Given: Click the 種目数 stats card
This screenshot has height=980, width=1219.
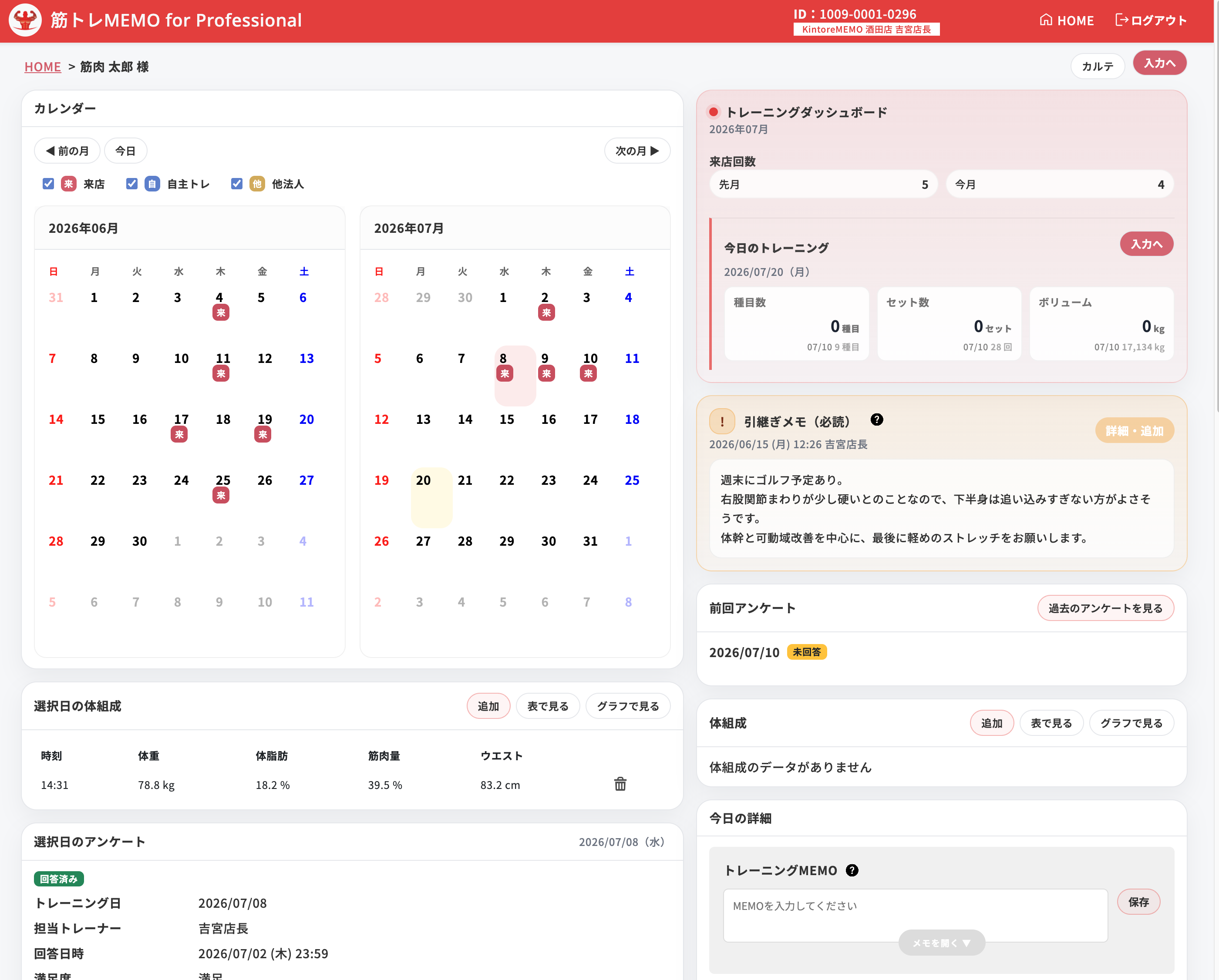Looking at the screenshot, I should [797, 324].
